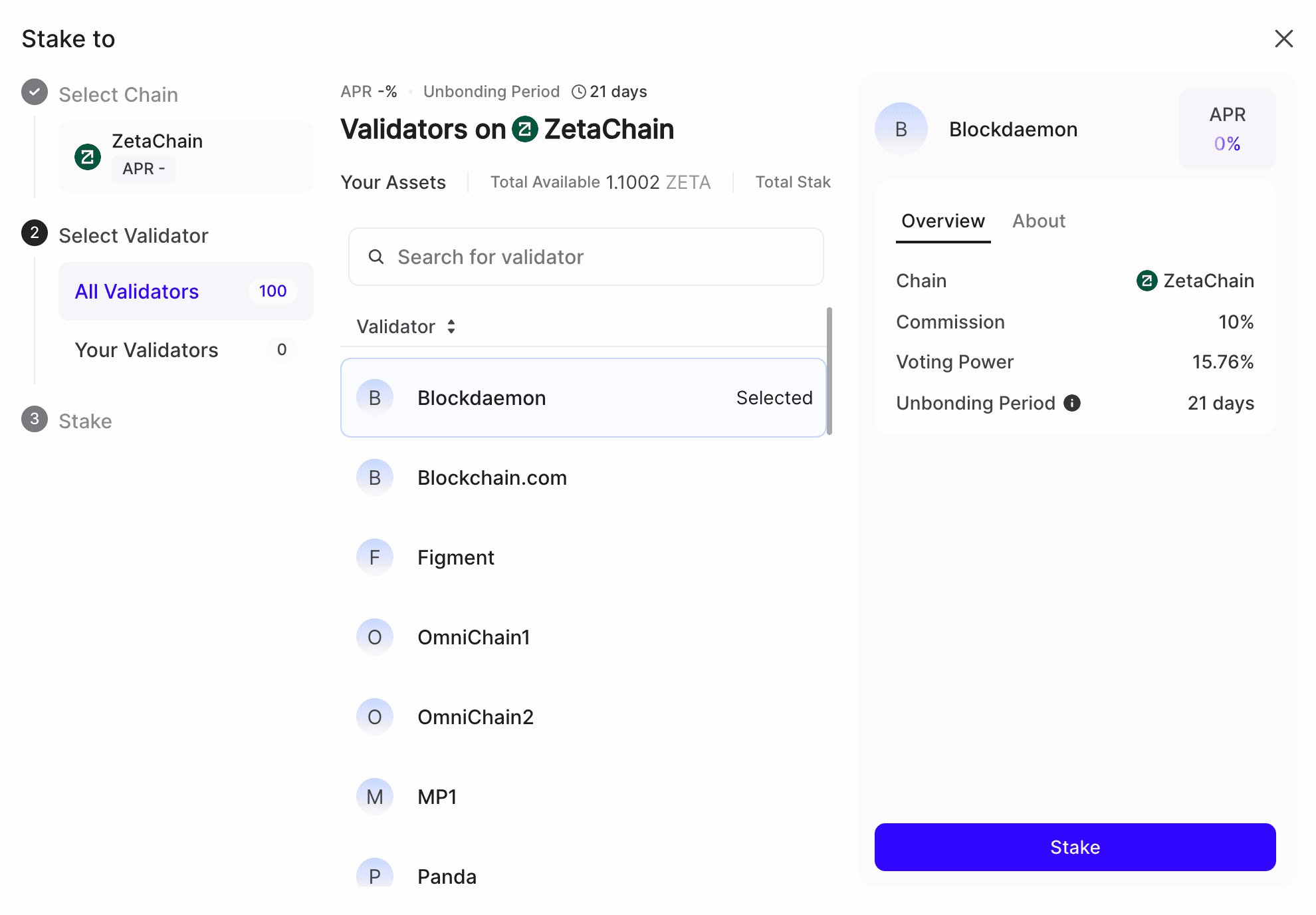Click the MP1 validator avatar icon
1316x915 pixels.
click(x=375, y=796)
